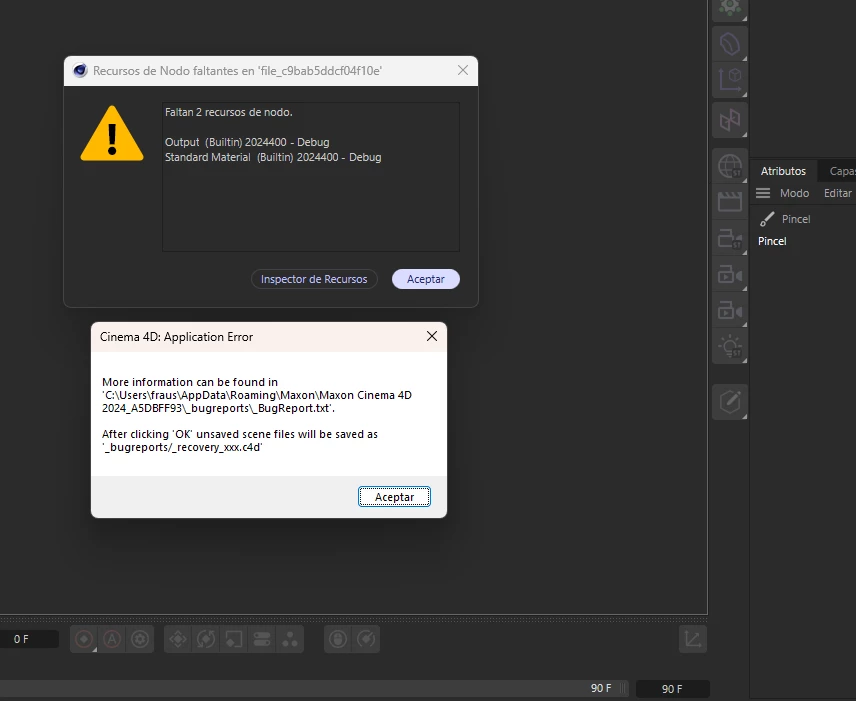Image resolution: width=856 pixels, height=701 pixels.
Task: Open the Inspector de Recursos
Action: pos(314,279)
